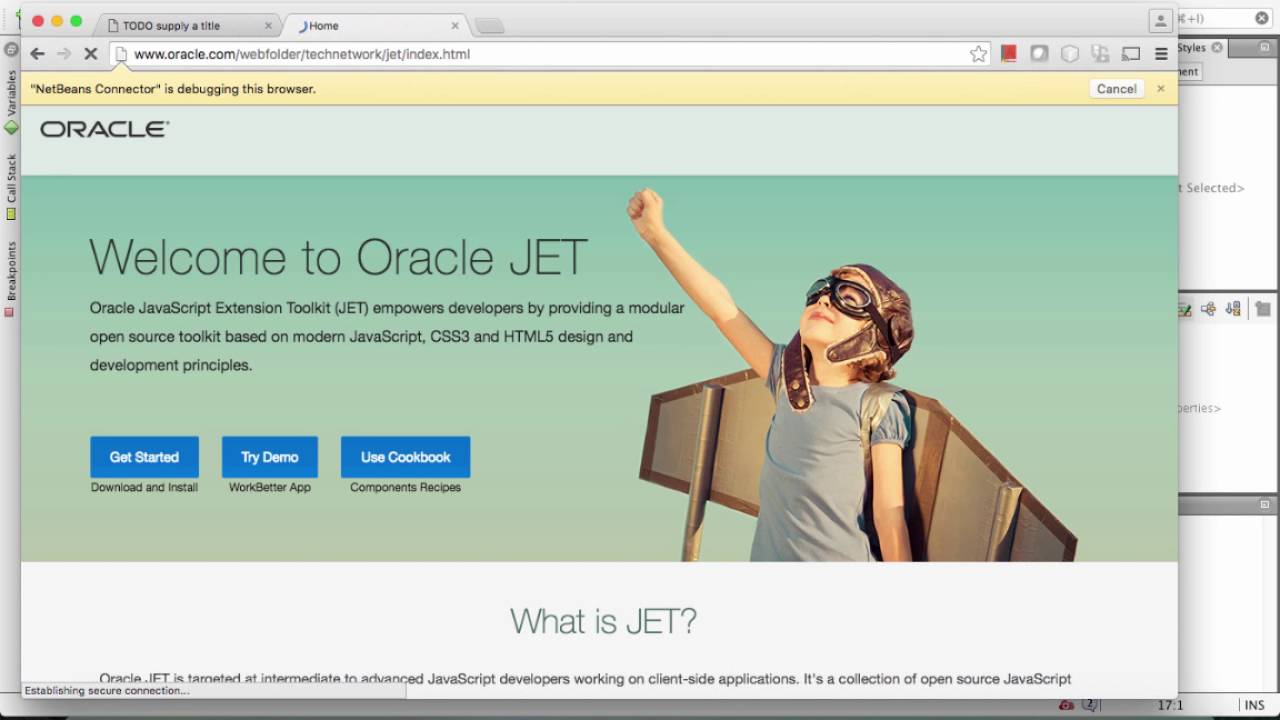Click the Get Started button

144,457
